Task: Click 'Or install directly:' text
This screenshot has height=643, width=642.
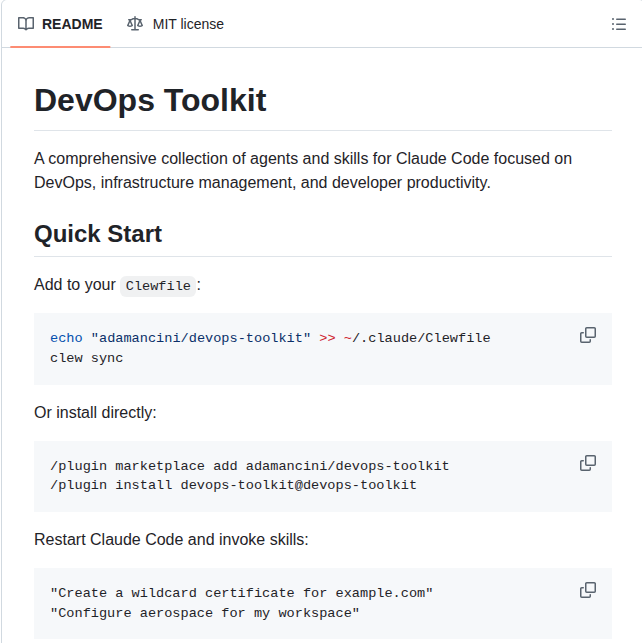Action: pos(95,413)
